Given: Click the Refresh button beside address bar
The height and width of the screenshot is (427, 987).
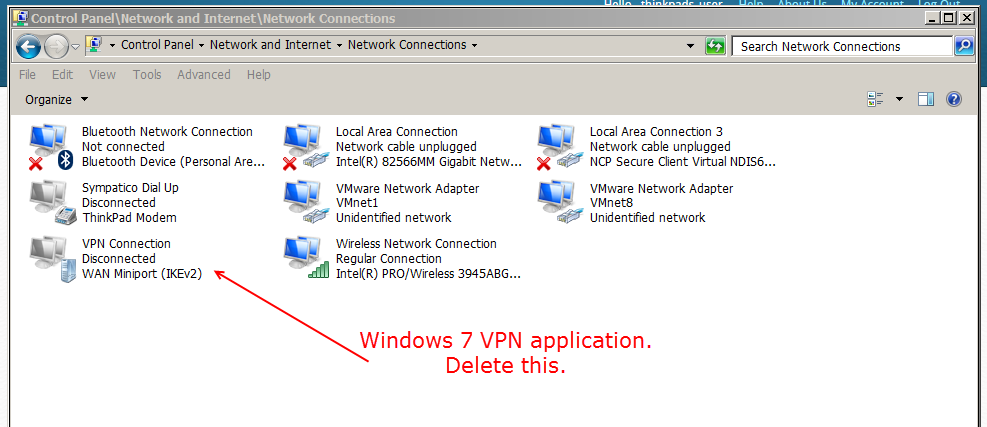Looking at the screenshot, I should (715, 46).
